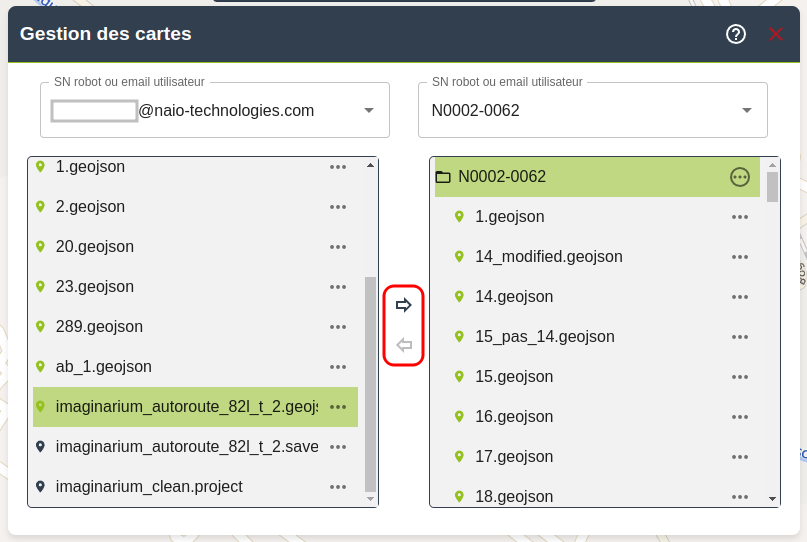This screenshot has width=807, height=542.
Task: Click the map pin icon beside 23.geojson
Action: click(40, 287)
